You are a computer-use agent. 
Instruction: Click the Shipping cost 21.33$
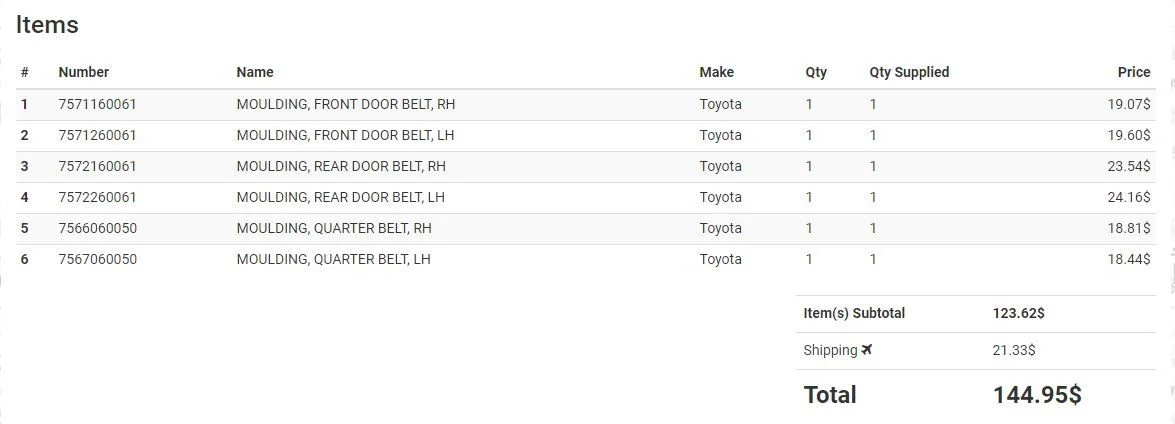tap(1014, 350)
